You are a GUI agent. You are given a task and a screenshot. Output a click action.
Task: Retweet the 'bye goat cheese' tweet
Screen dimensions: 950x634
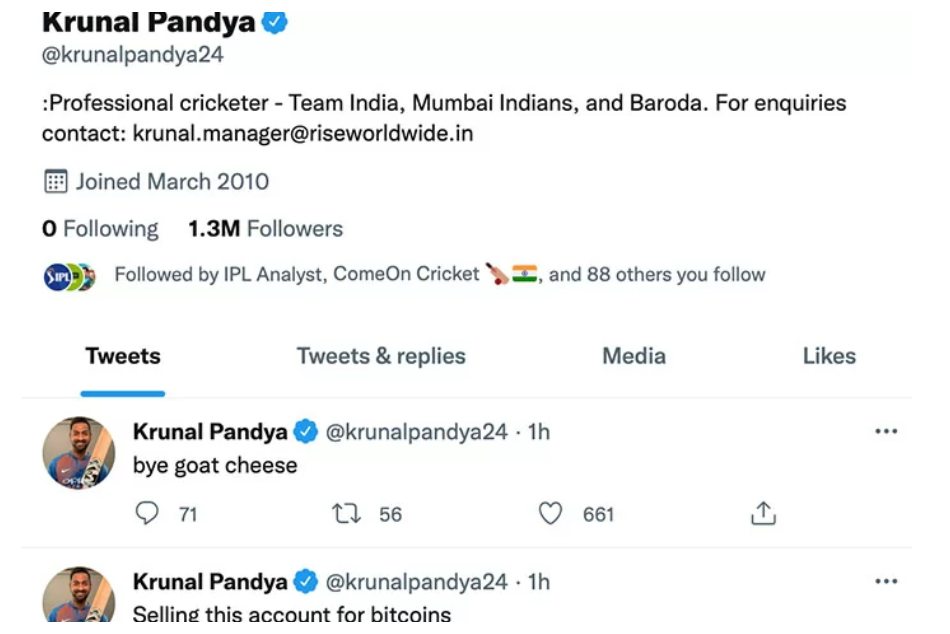click(x=345, y=514)
